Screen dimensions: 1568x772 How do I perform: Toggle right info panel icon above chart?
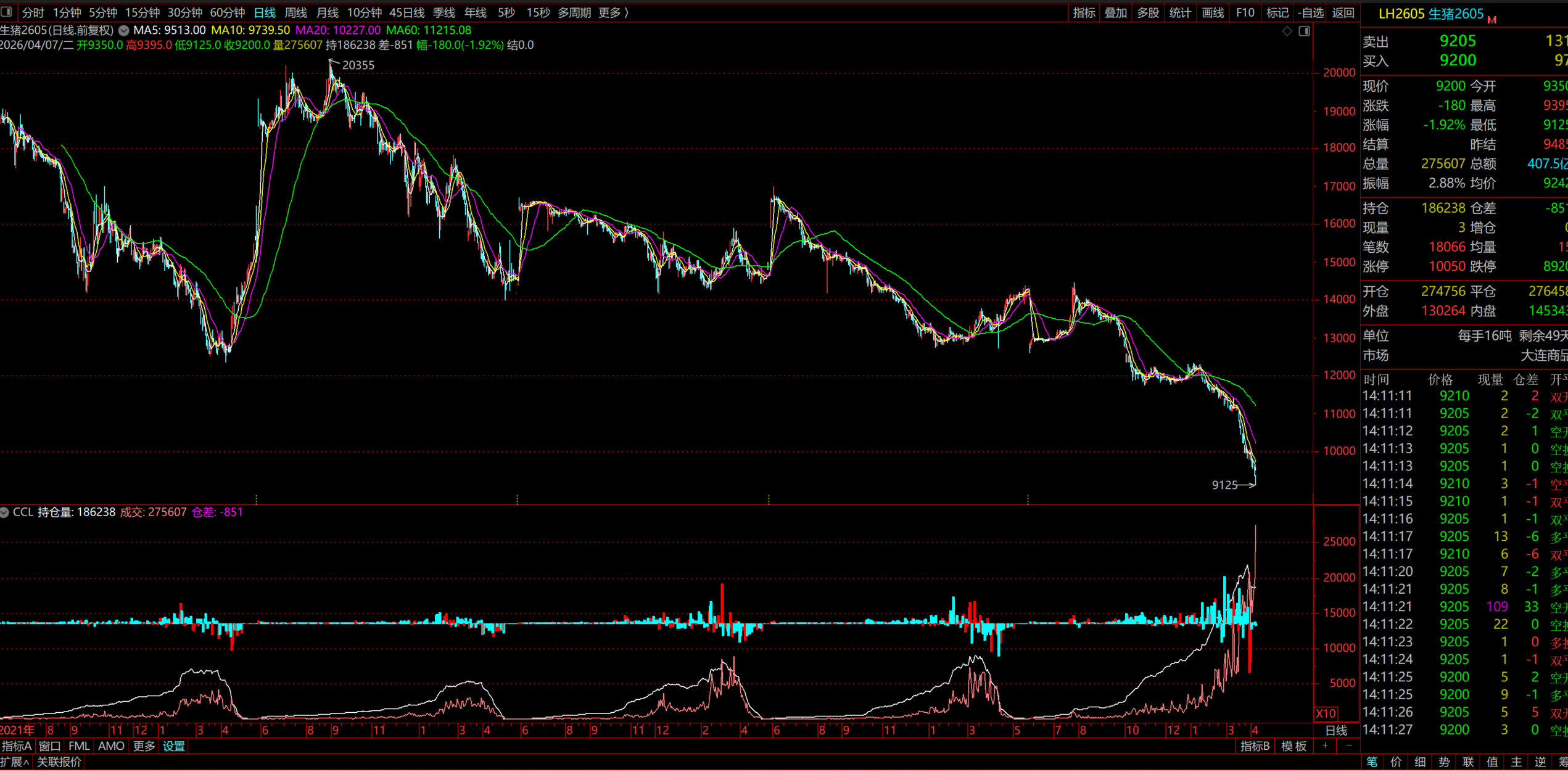pyautogui.click(x=1304, y=31)
